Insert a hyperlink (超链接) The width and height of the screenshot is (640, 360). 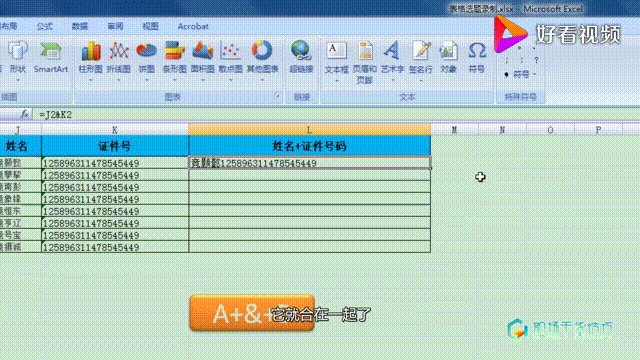(x=301, y=58)
